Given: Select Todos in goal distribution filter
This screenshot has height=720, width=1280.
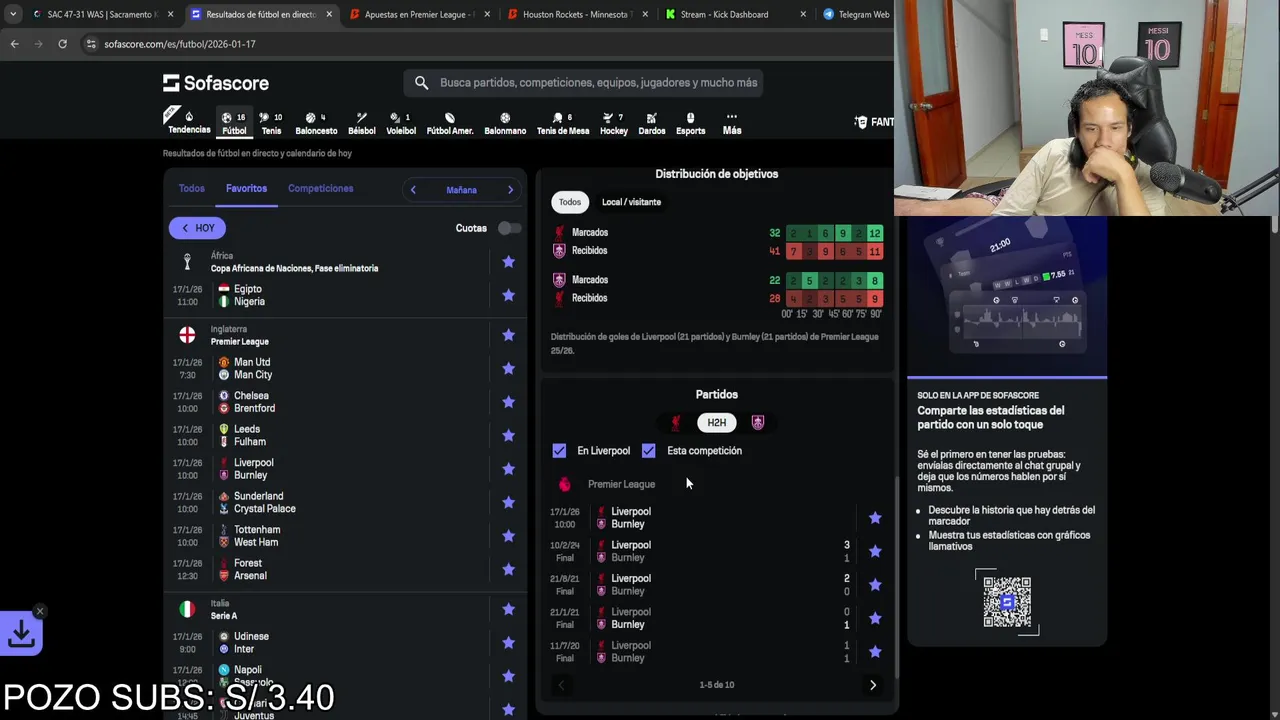Looking at the screenshot, I should [x=570, y=202].
